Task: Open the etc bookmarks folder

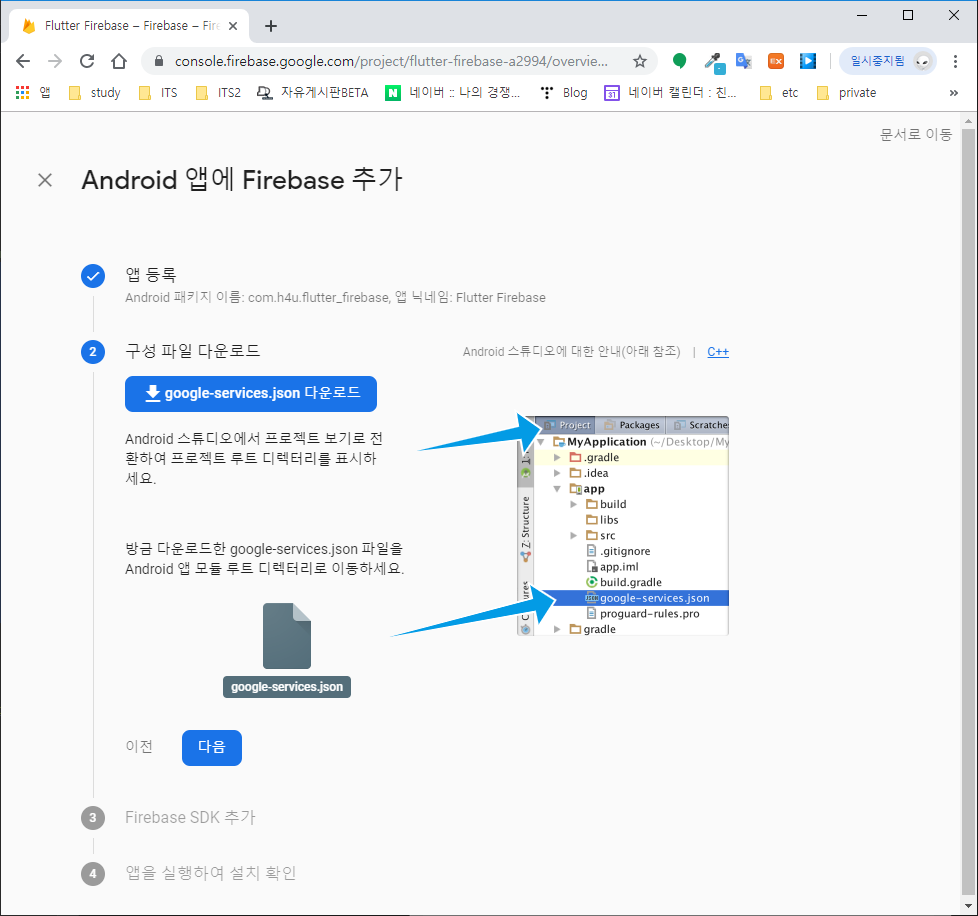Action: [779, 93]
